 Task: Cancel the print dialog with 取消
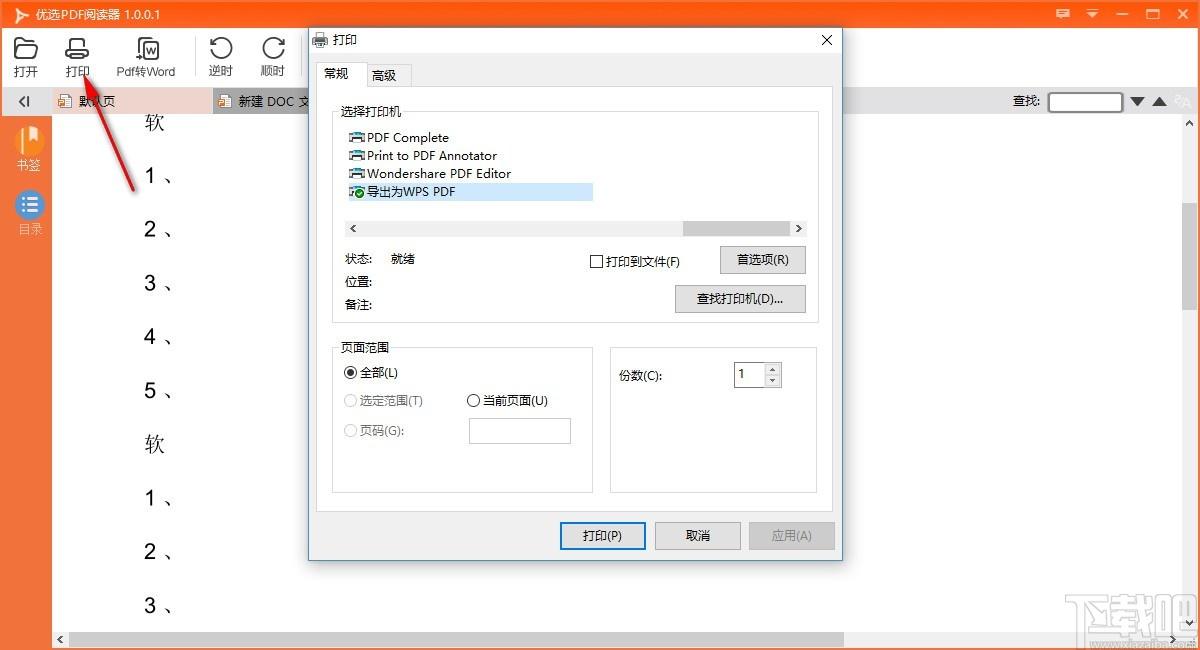click(698, 536)
